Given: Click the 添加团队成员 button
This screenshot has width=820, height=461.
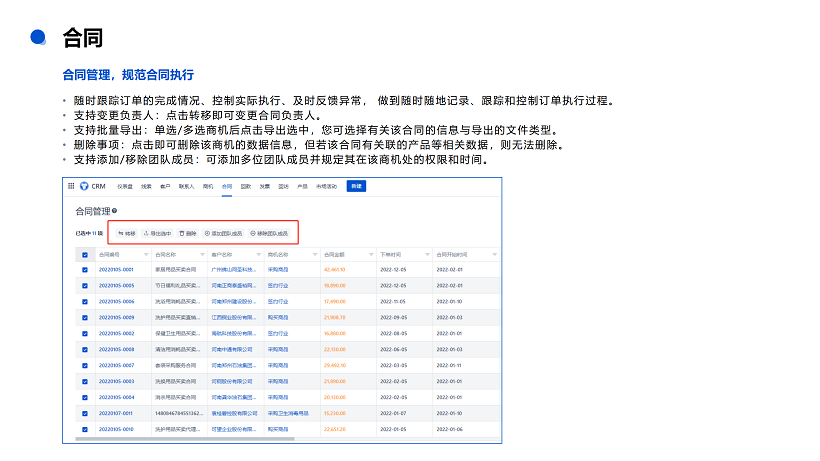Looking at the screenshot, I should 224,234.
